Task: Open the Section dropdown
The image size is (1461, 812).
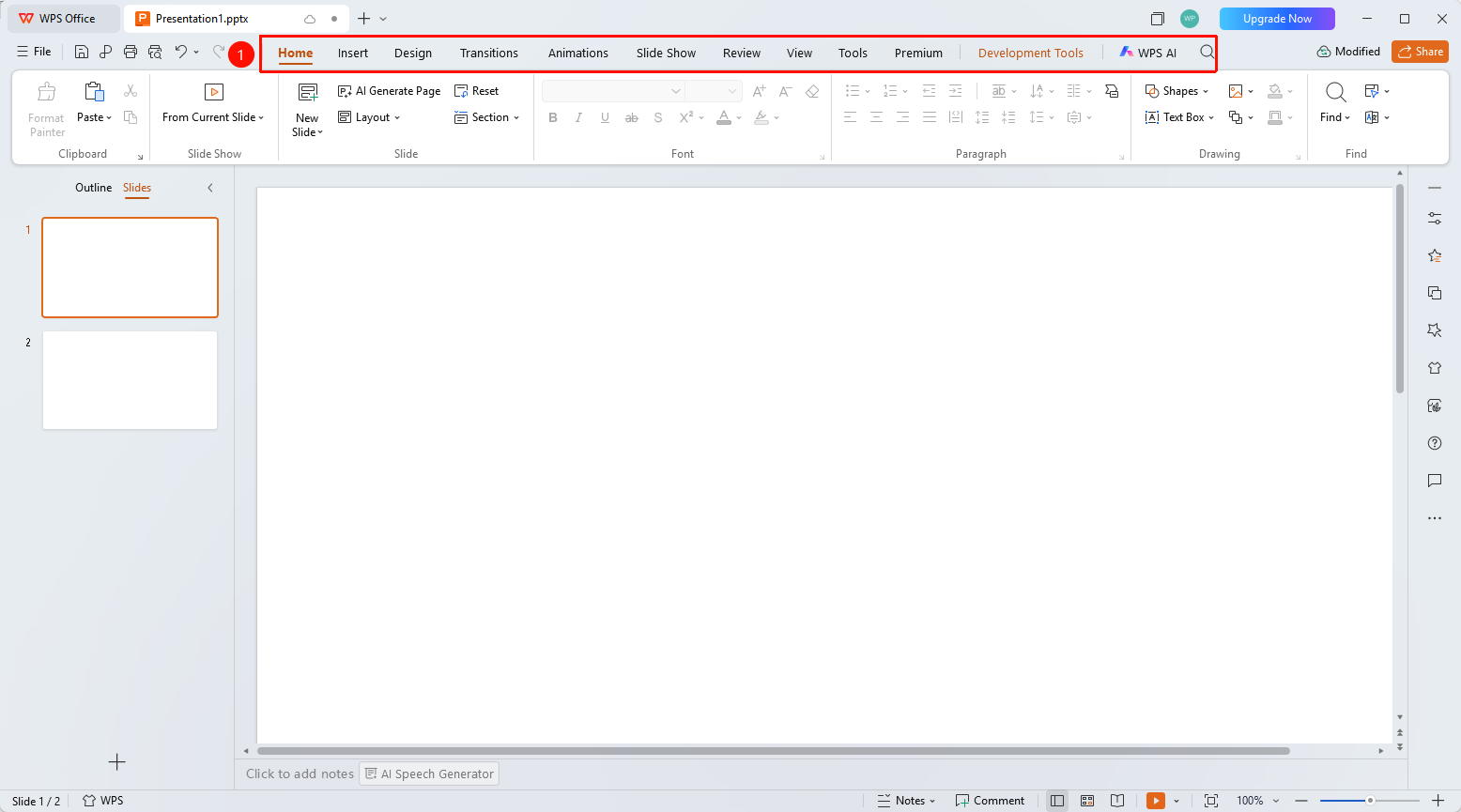Action: coord(487,117)
